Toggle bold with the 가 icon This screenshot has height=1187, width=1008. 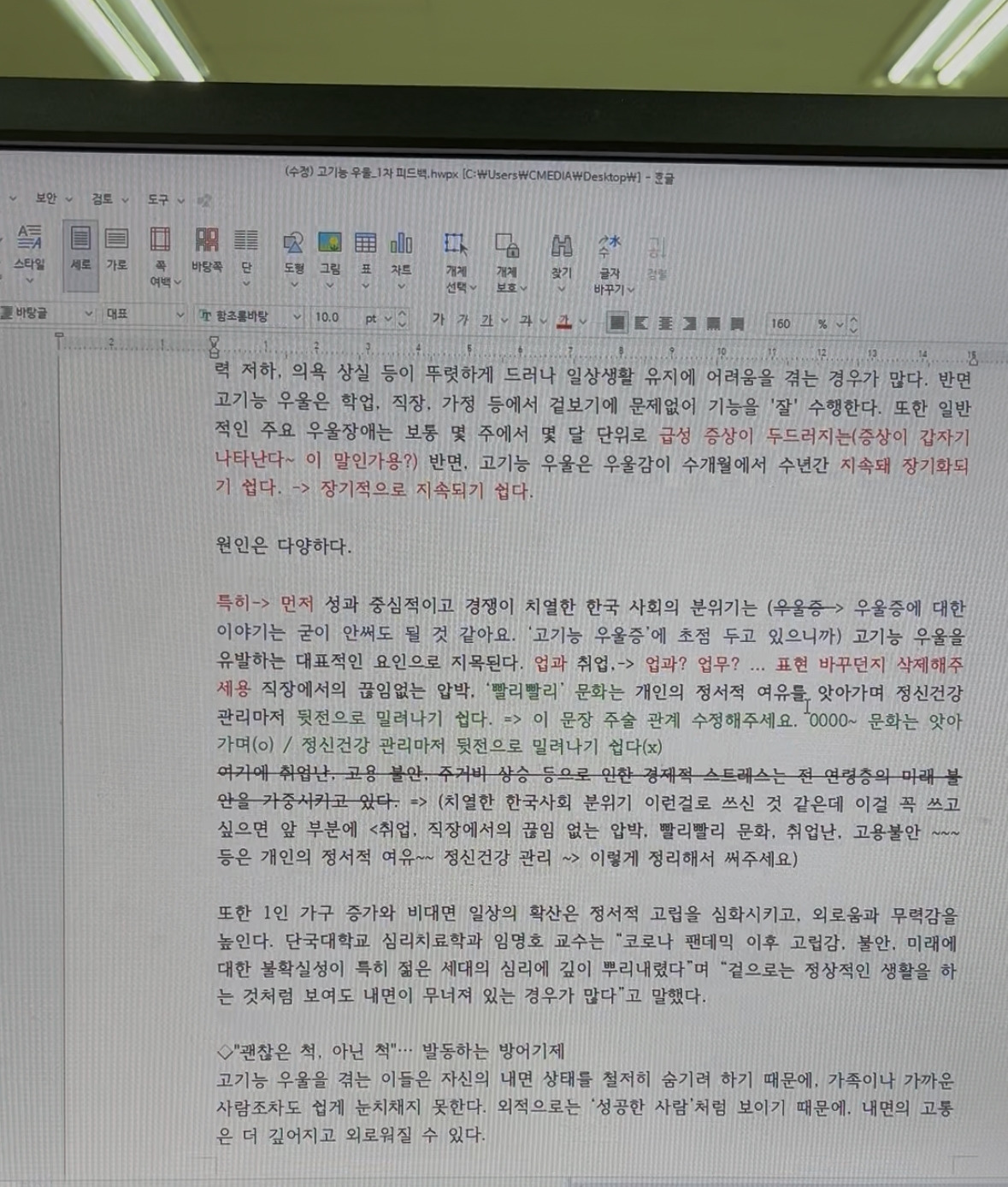click(439, 321)
